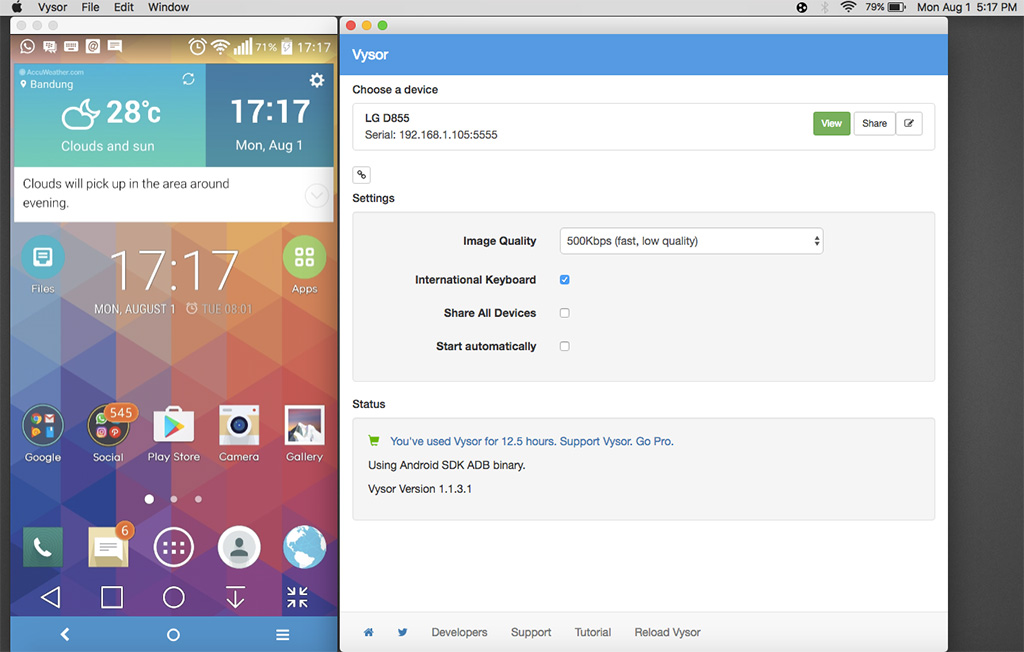The width and height of the screenshot is (1024, 652).
Task: Tap the collapse arrows icon in navigation bar
Action: point(297,597)
